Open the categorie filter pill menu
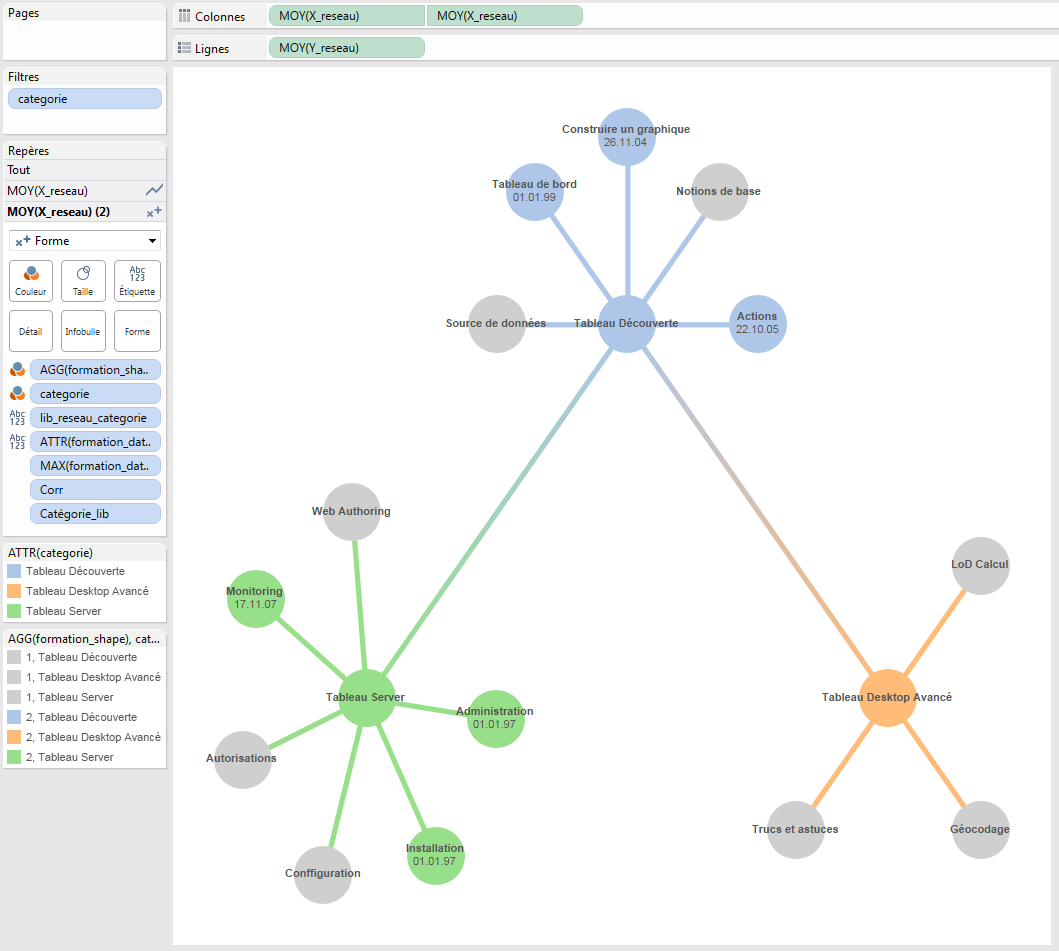Image resolution: width=1059 pixels, height=951 pixels. pyautogui.click(x=84, y=98)
